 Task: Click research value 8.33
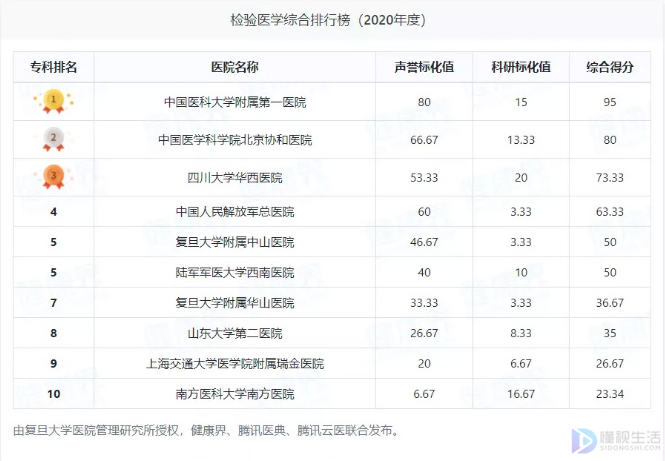click(x=521, y=333)
